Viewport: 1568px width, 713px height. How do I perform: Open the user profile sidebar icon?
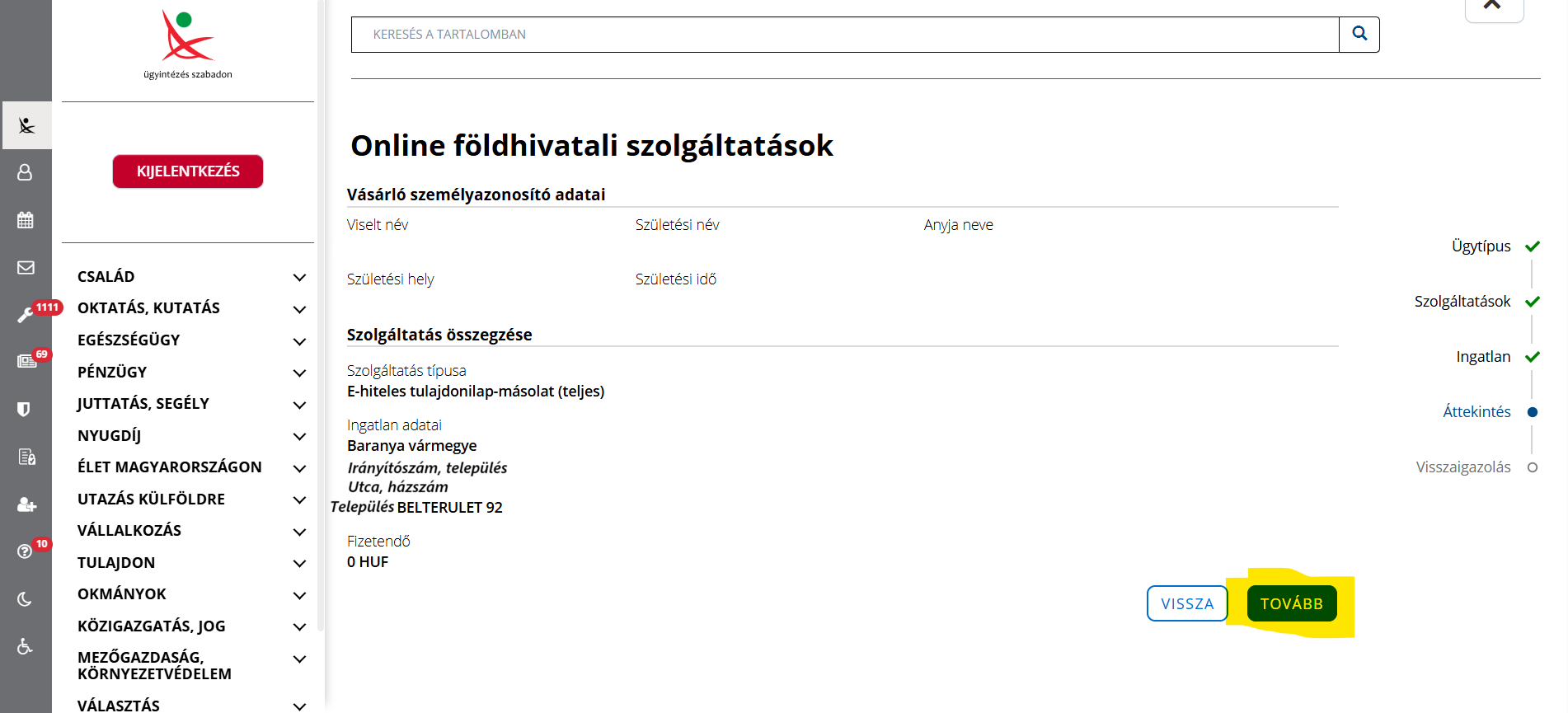click(26, 172)
